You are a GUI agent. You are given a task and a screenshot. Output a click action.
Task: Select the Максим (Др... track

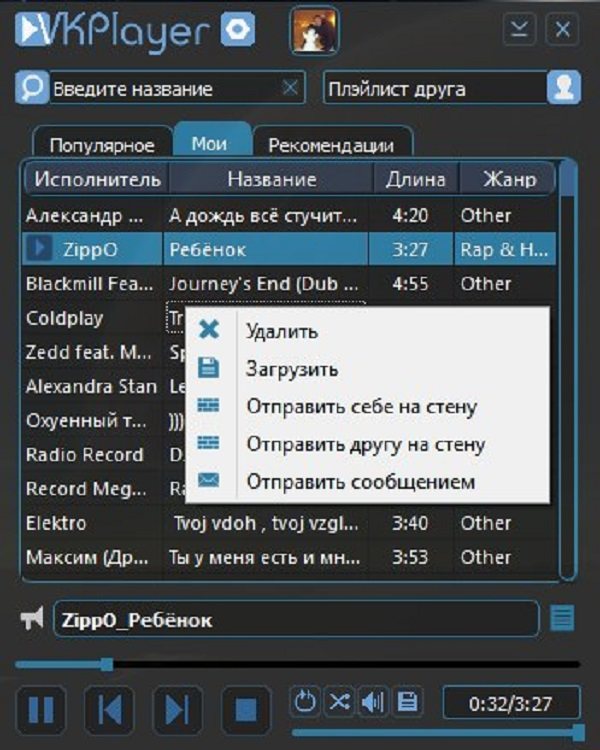click(x=289, y=557)
